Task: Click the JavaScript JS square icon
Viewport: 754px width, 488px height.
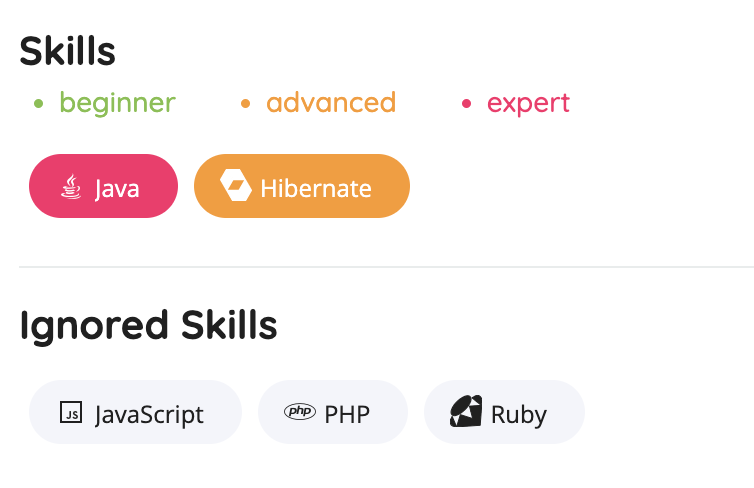Action: pos(71,412)
